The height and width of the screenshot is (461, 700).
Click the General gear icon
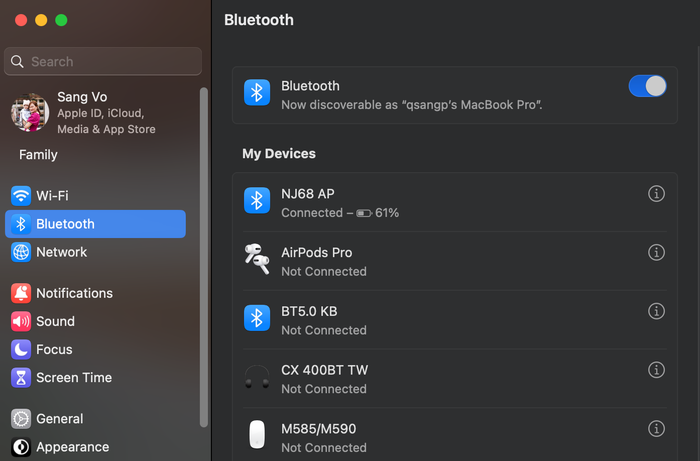pos(21,419)
